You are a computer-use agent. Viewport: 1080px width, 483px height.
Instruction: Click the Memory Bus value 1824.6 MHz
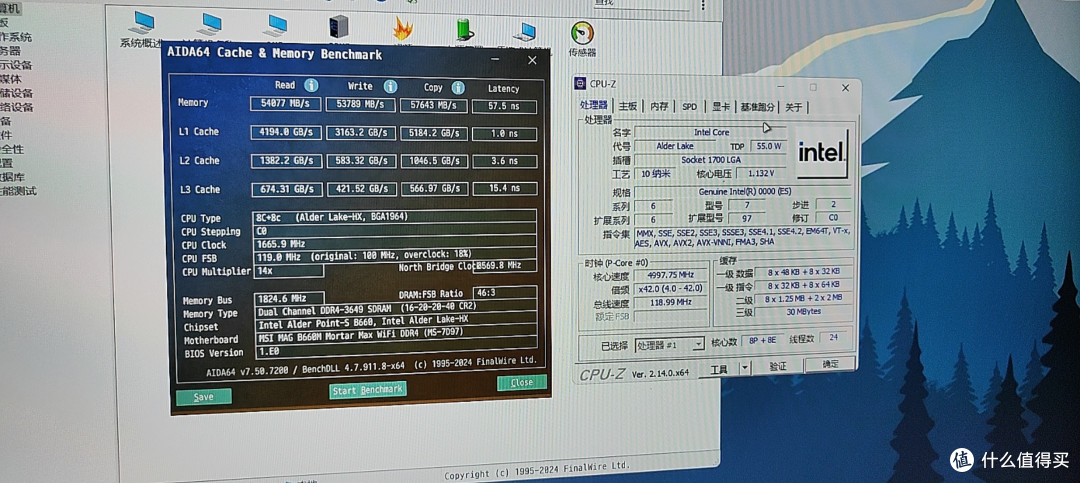tap(289, 299)
